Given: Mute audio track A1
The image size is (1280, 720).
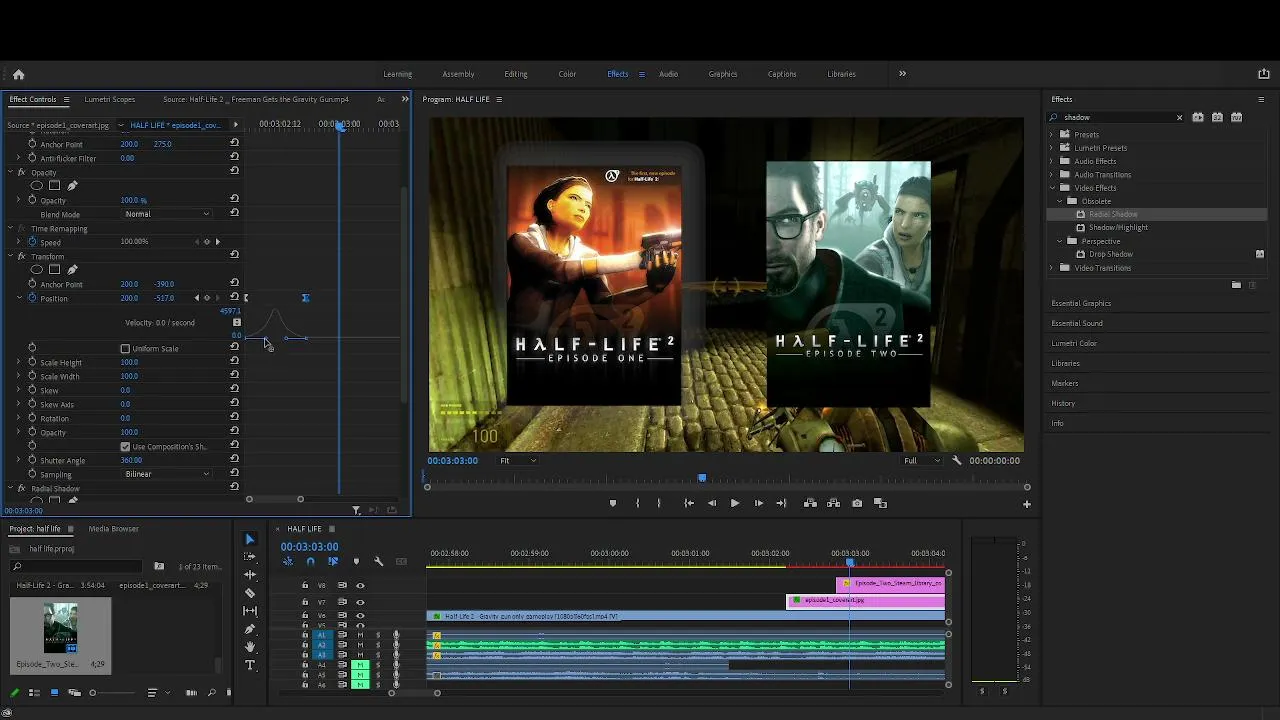Looking at the screenshot, I should (360, 636).
